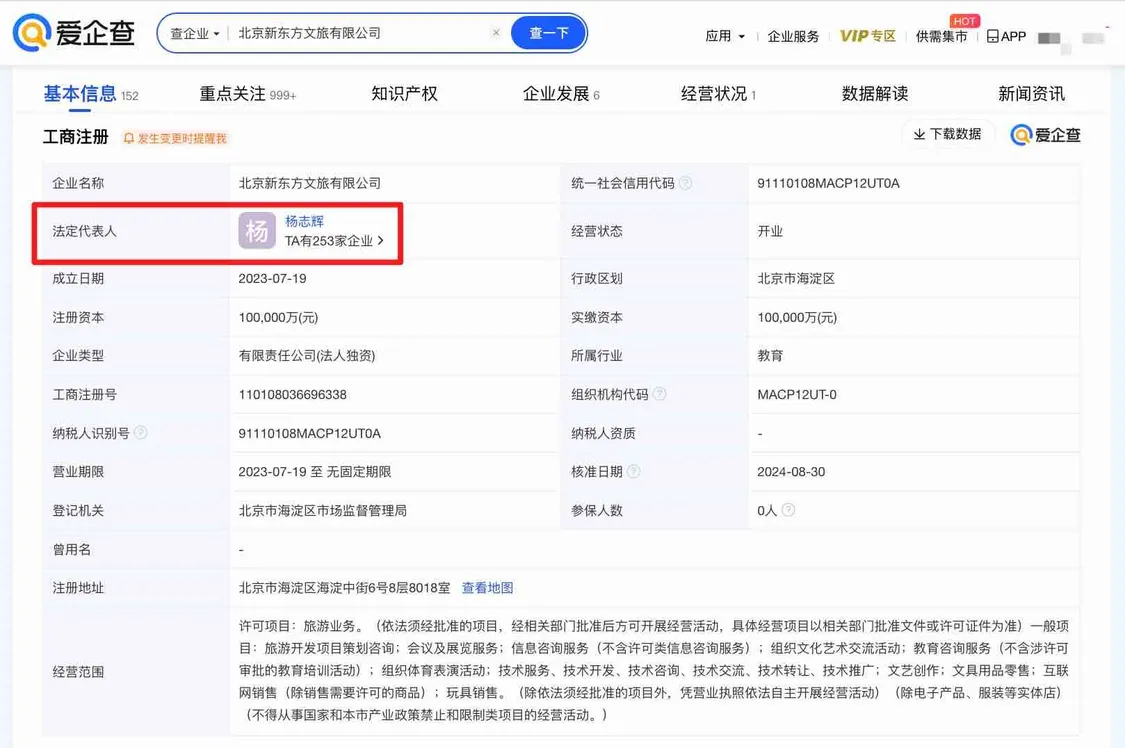Open the 供需集市 link

tap(941, 36)
